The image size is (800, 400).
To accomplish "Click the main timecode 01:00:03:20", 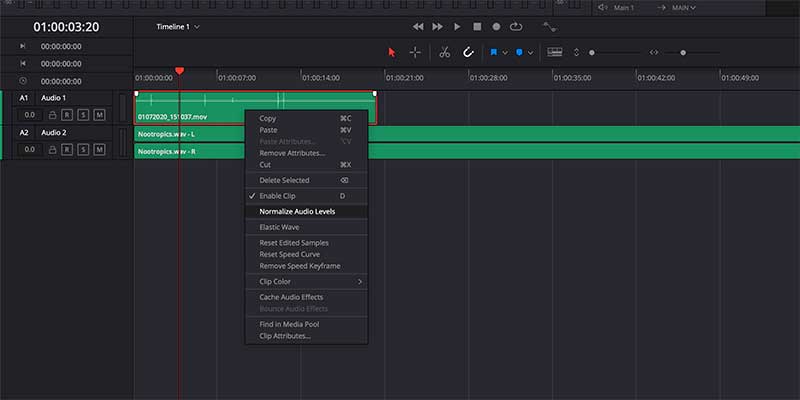I will 66,27.
